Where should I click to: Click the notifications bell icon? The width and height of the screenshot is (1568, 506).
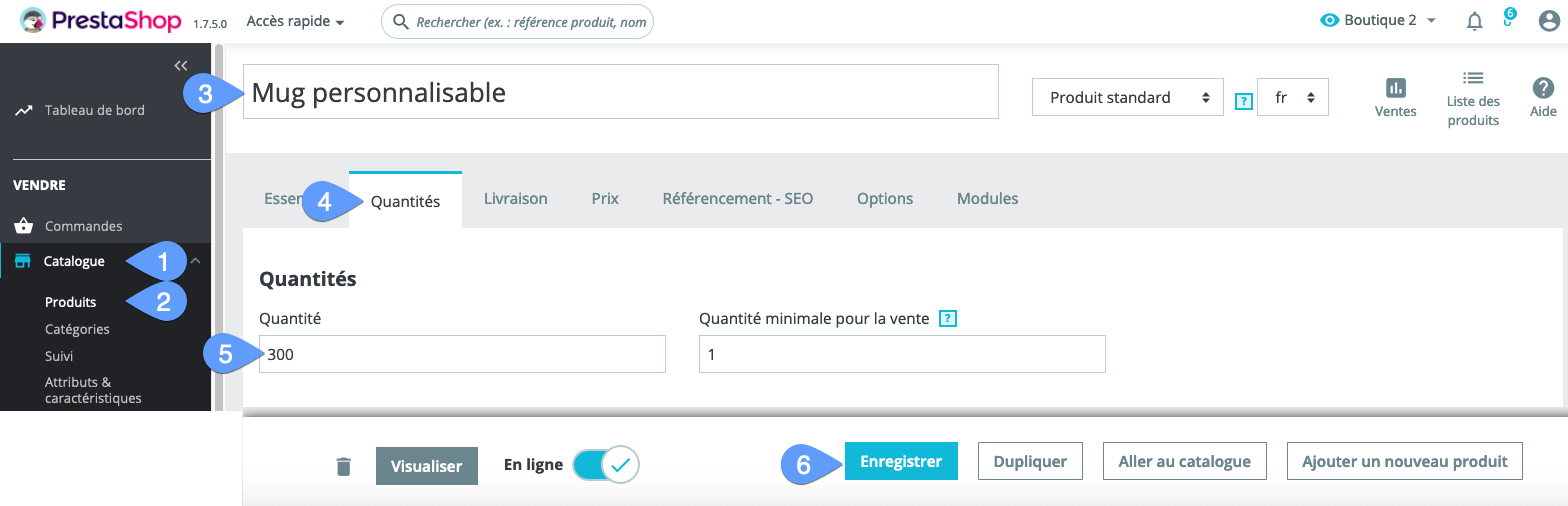point(1474,21)
